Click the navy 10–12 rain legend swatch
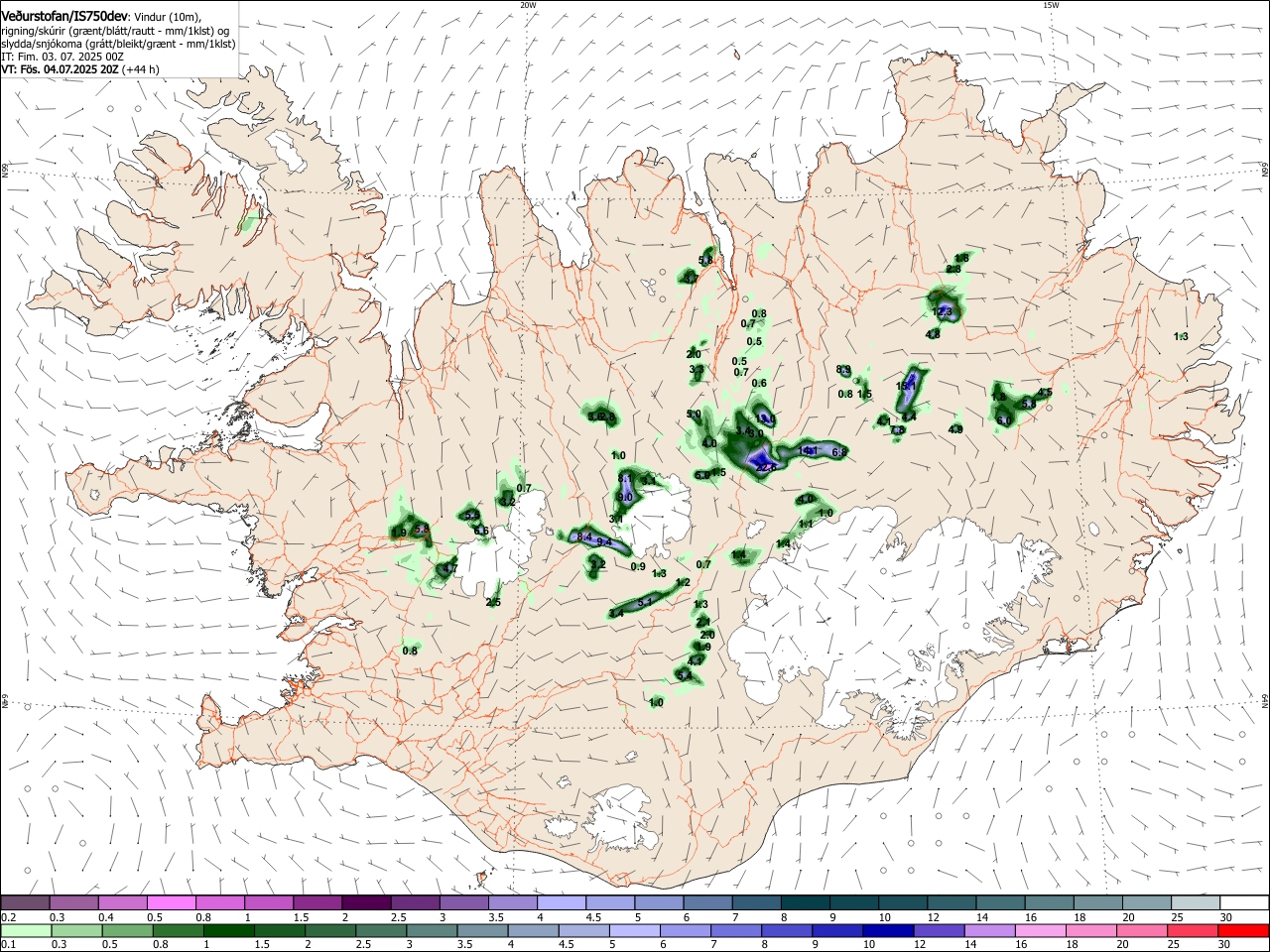Screen dimensions: 1270x952 click(887, 930)
